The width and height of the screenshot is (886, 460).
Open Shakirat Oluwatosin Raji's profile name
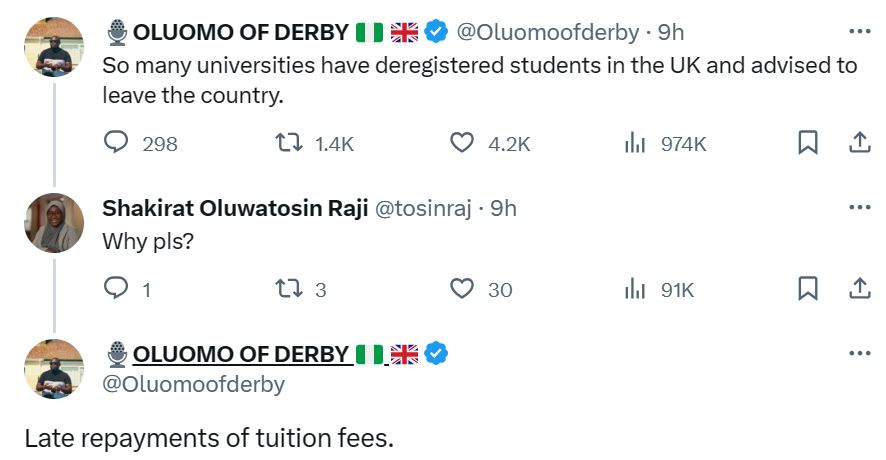click(234, 208)
